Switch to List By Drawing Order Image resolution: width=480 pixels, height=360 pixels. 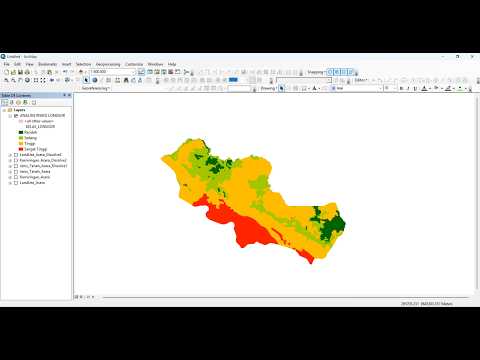click(5, 103)
